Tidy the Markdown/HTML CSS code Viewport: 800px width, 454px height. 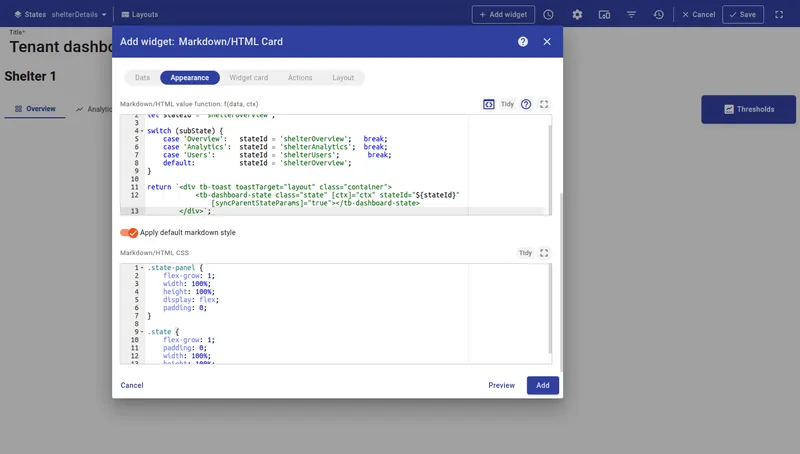click(526, 253)
